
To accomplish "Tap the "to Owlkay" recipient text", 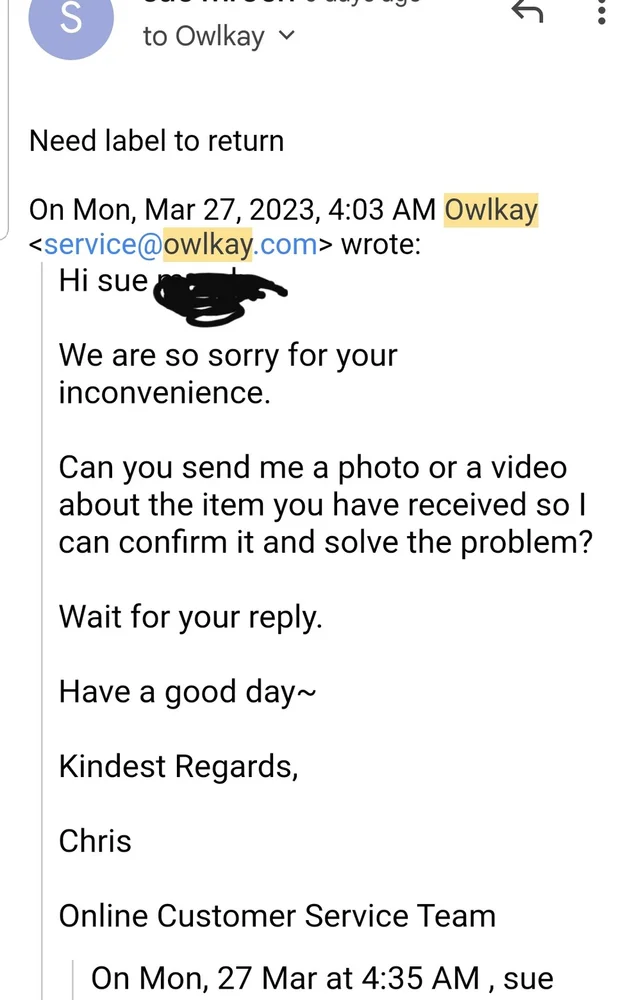I will point(203,37).
